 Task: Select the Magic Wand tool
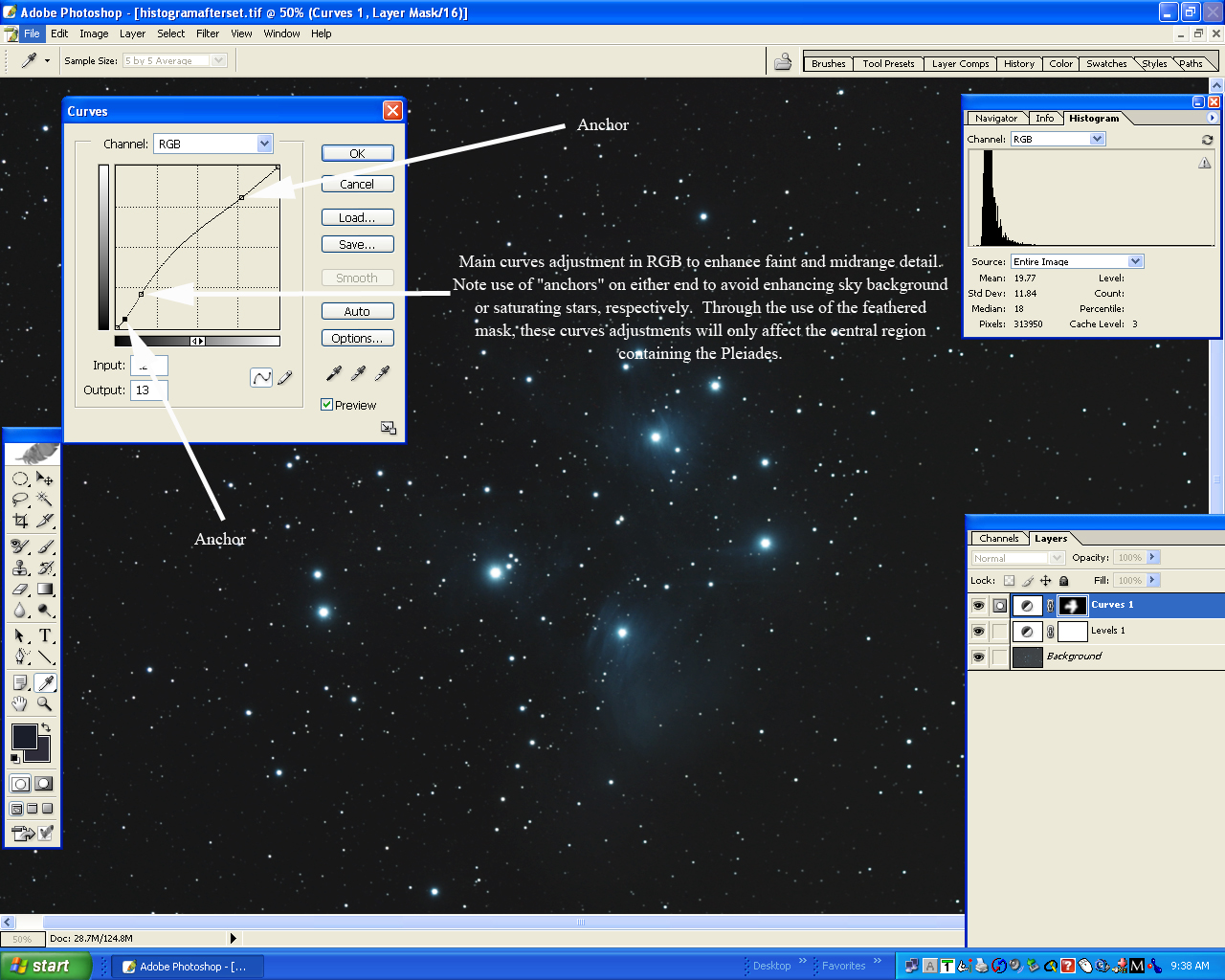(x=45, y=500)
